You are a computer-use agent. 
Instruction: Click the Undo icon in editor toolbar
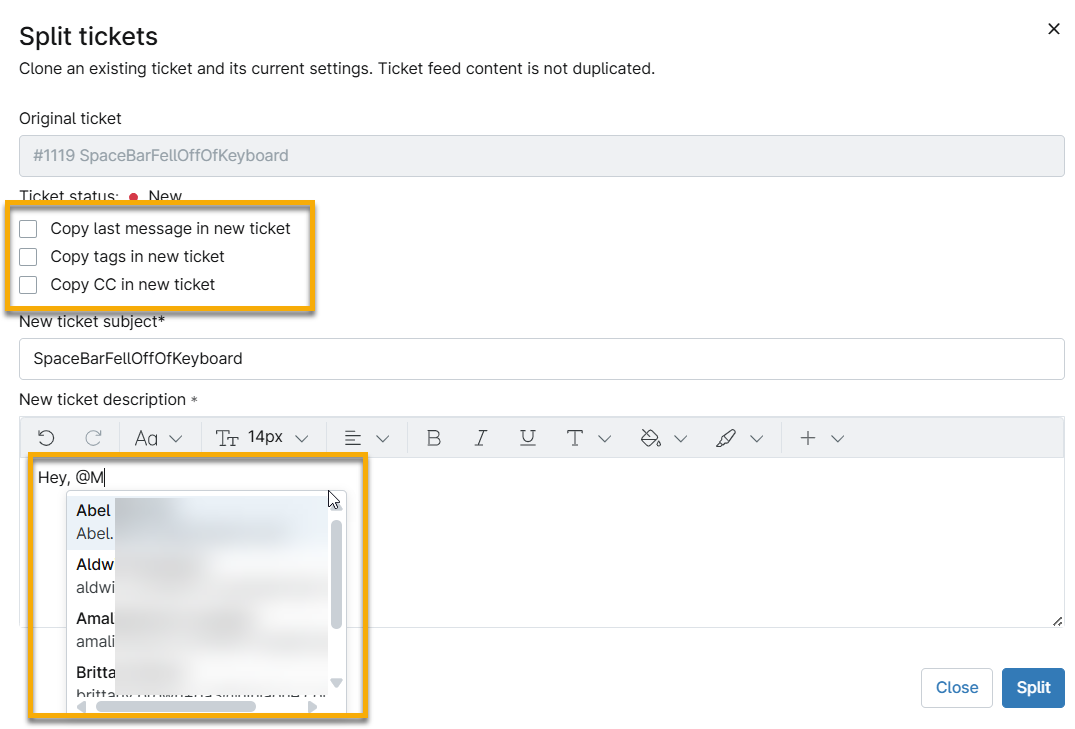click(x=45, y=438)
